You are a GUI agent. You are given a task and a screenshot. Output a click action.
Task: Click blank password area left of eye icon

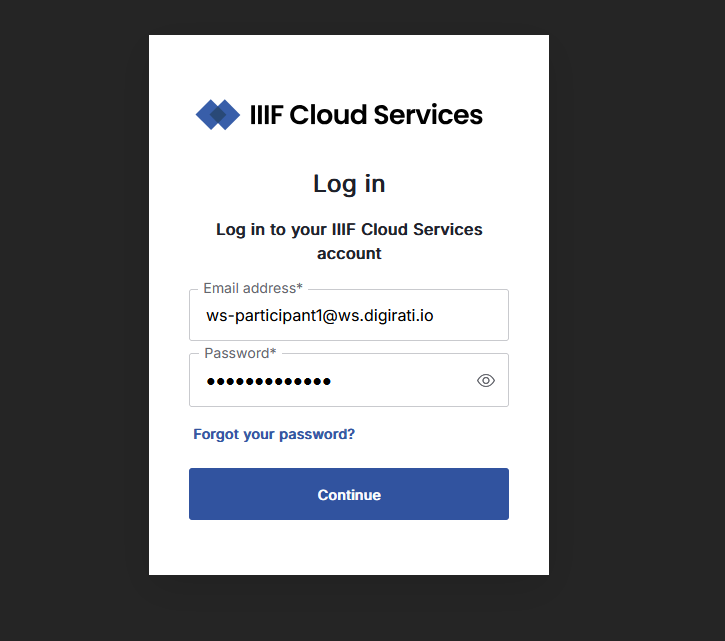(x=402, y=381)
